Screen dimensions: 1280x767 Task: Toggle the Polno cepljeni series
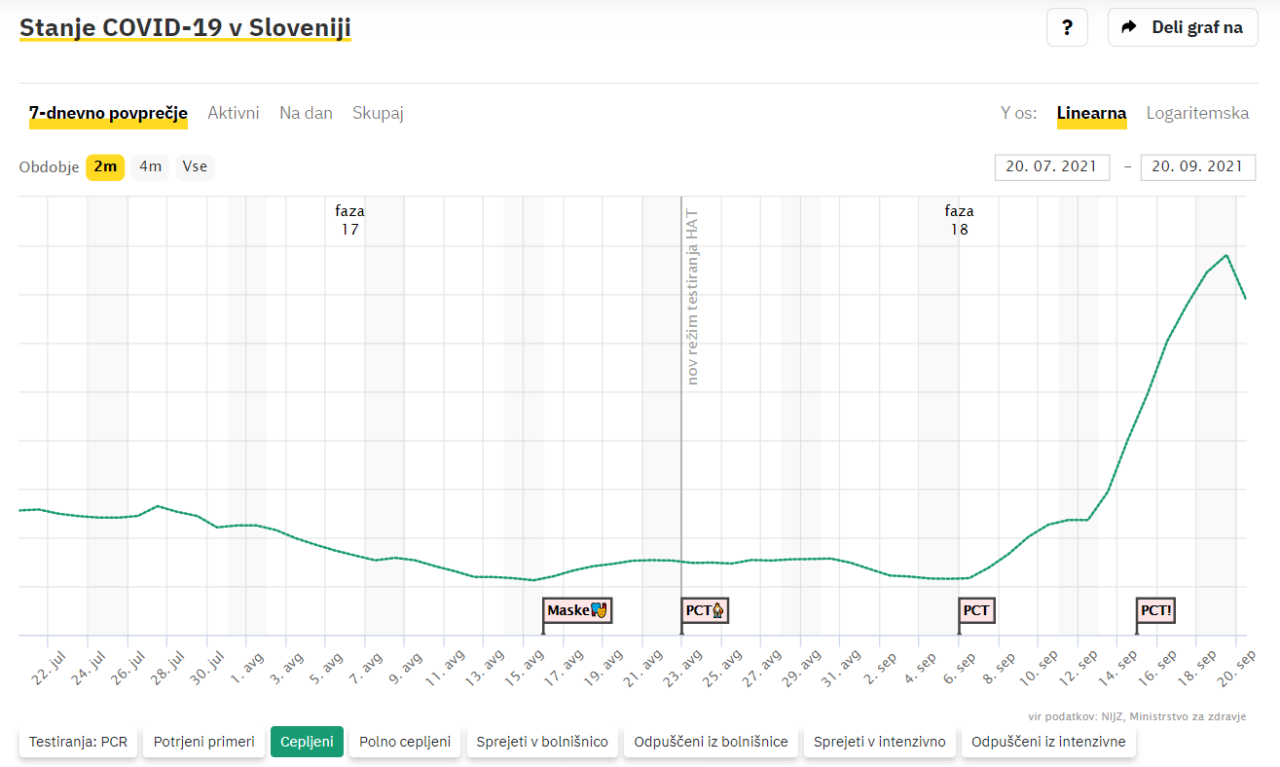pos(405,742)
